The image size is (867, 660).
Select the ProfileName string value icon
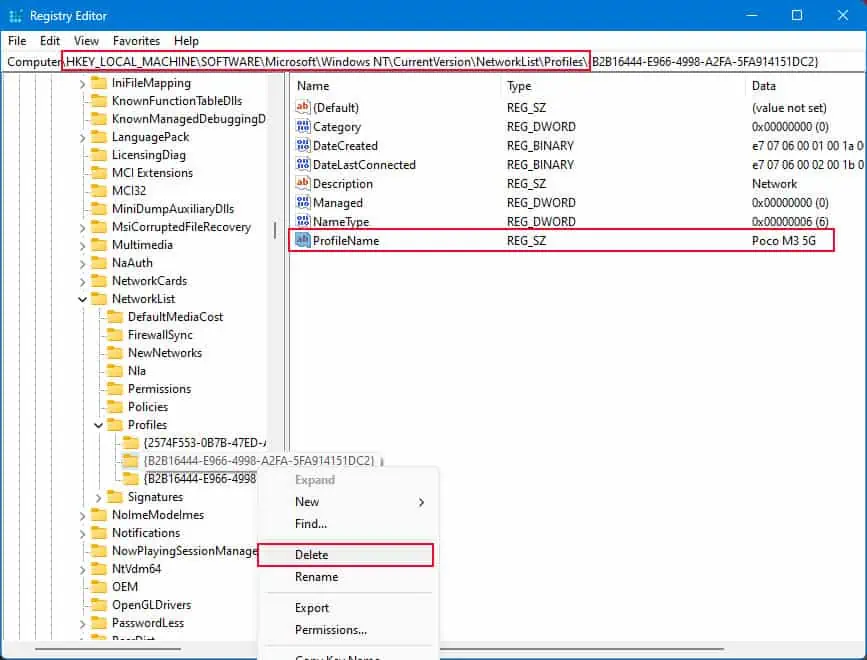pos(305,240)
